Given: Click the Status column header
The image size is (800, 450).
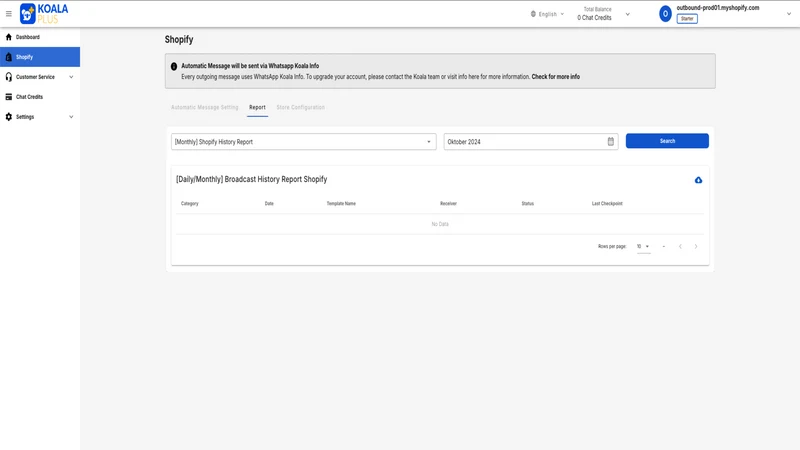Looking at the screenshot, I should coord(528,204).
